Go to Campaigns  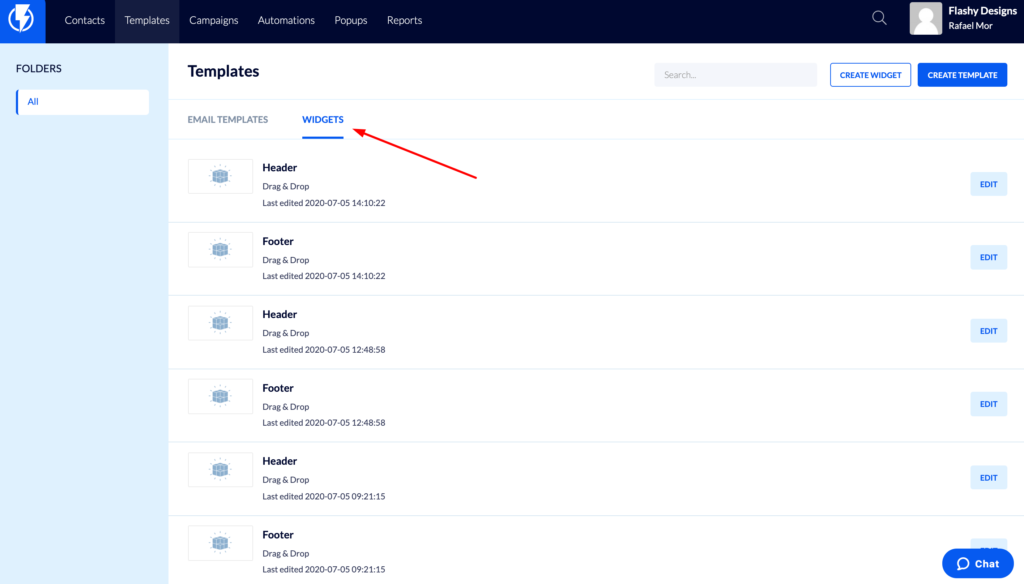pos(214,20)
